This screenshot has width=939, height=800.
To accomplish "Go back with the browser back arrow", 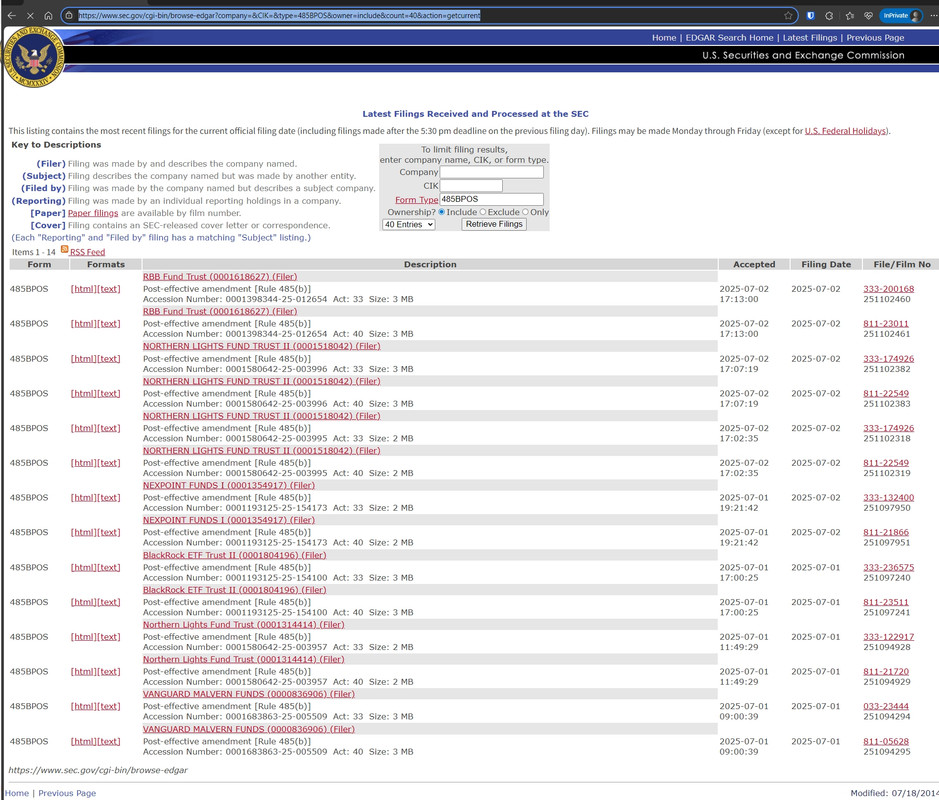I will tap(11, 16).
